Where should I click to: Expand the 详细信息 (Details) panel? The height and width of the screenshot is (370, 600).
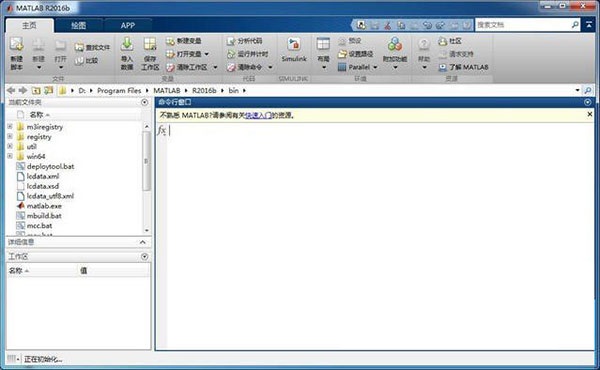point(143,242)
